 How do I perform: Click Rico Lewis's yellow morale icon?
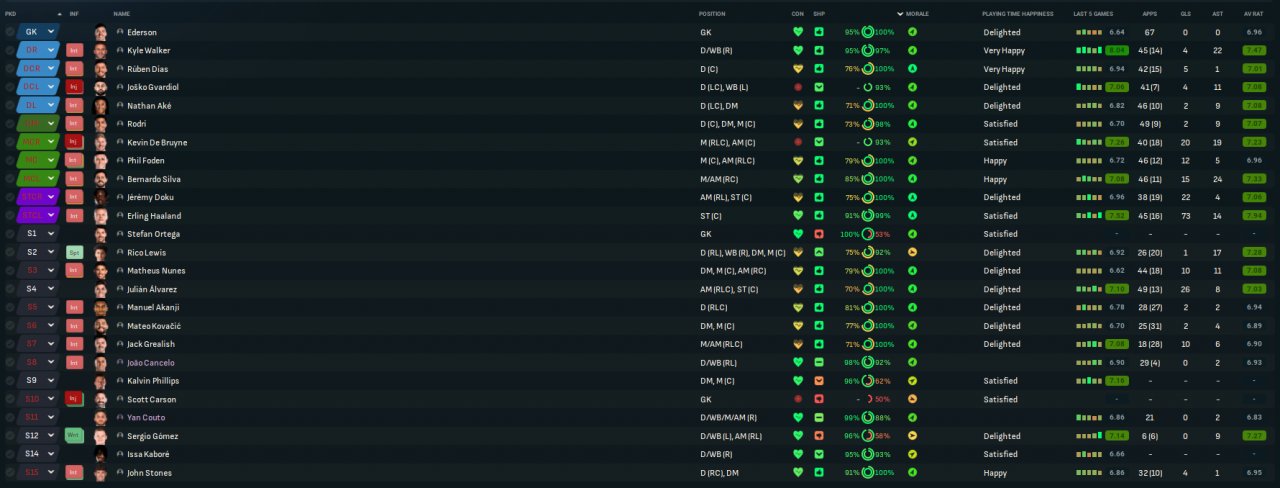[912, 252]
